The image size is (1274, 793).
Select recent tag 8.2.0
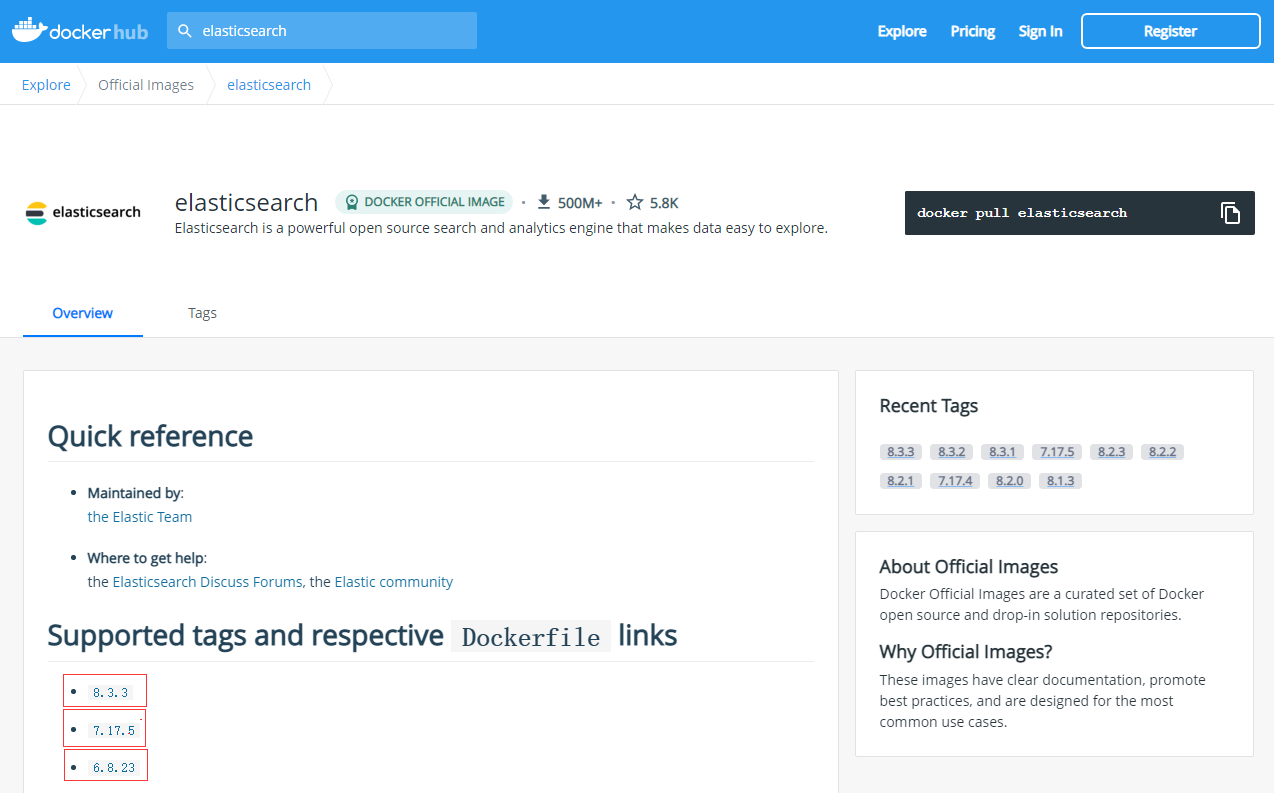pyautogui.click(x=1009, y=481)
